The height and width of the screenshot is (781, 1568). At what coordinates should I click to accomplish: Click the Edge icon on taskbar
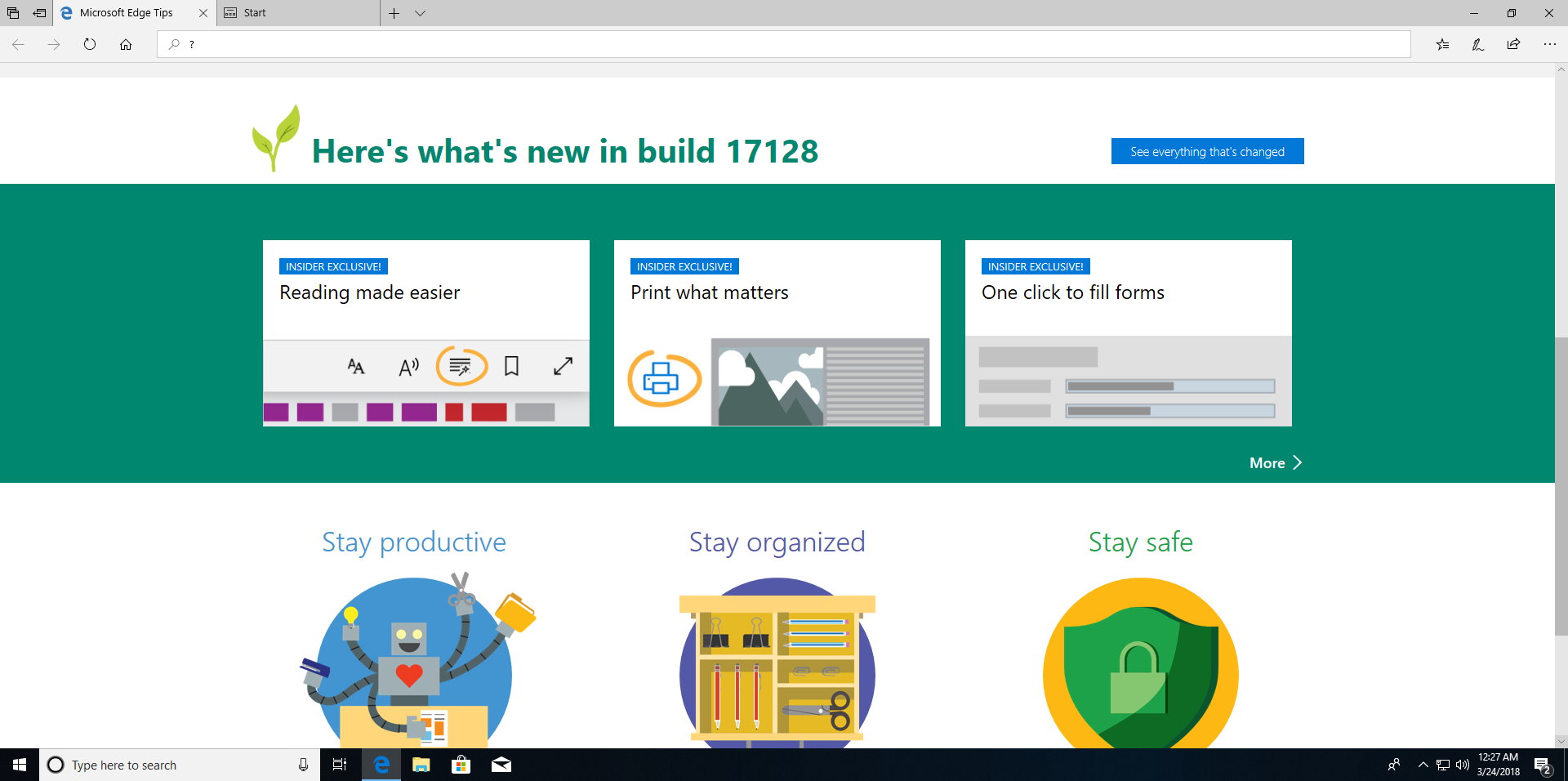(x=381, y=765)
